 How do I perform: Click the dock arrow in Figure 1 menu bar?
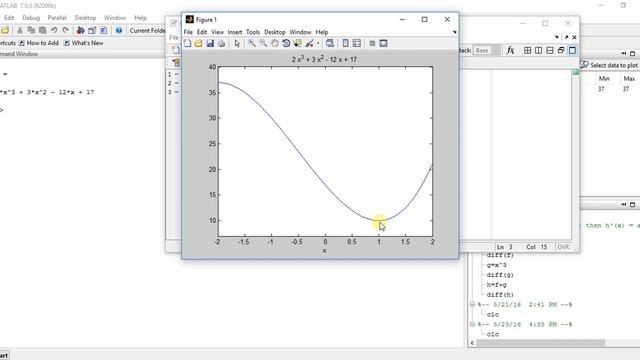[454, 32]
